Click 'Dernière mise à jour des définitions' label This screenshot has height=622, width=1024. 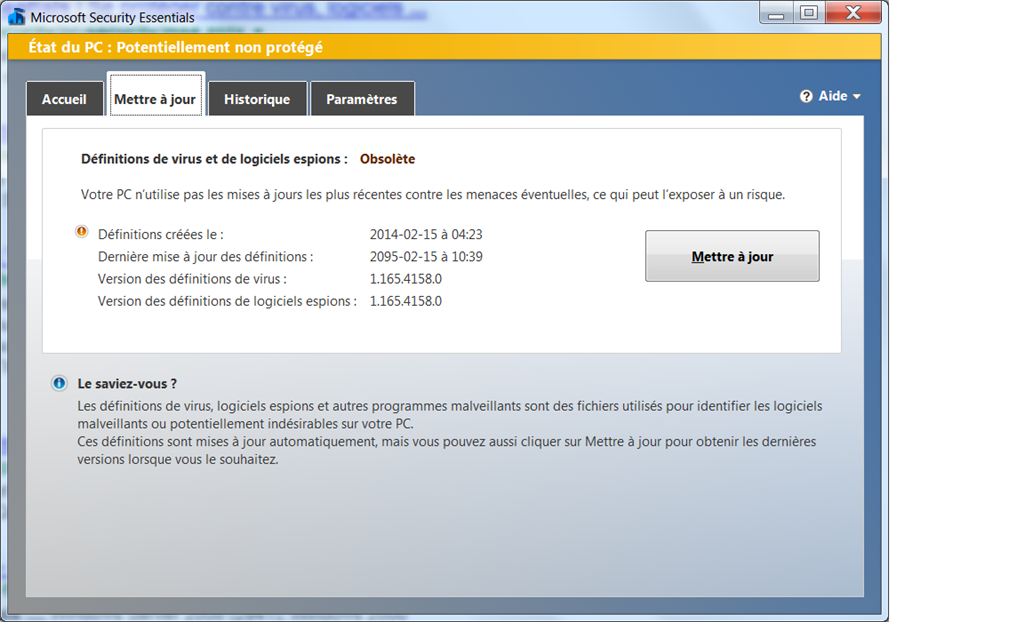click(205, 257)
